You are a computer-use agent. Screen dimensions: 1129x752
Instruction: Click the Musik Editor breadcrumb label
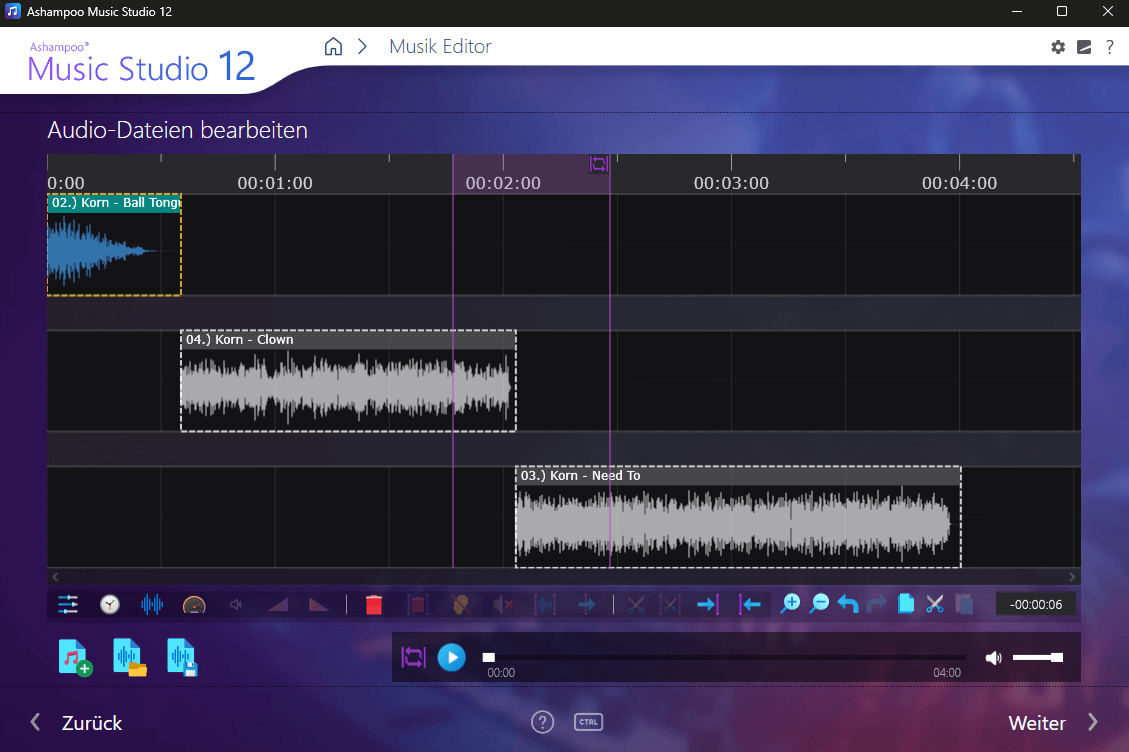pos(440,47)
